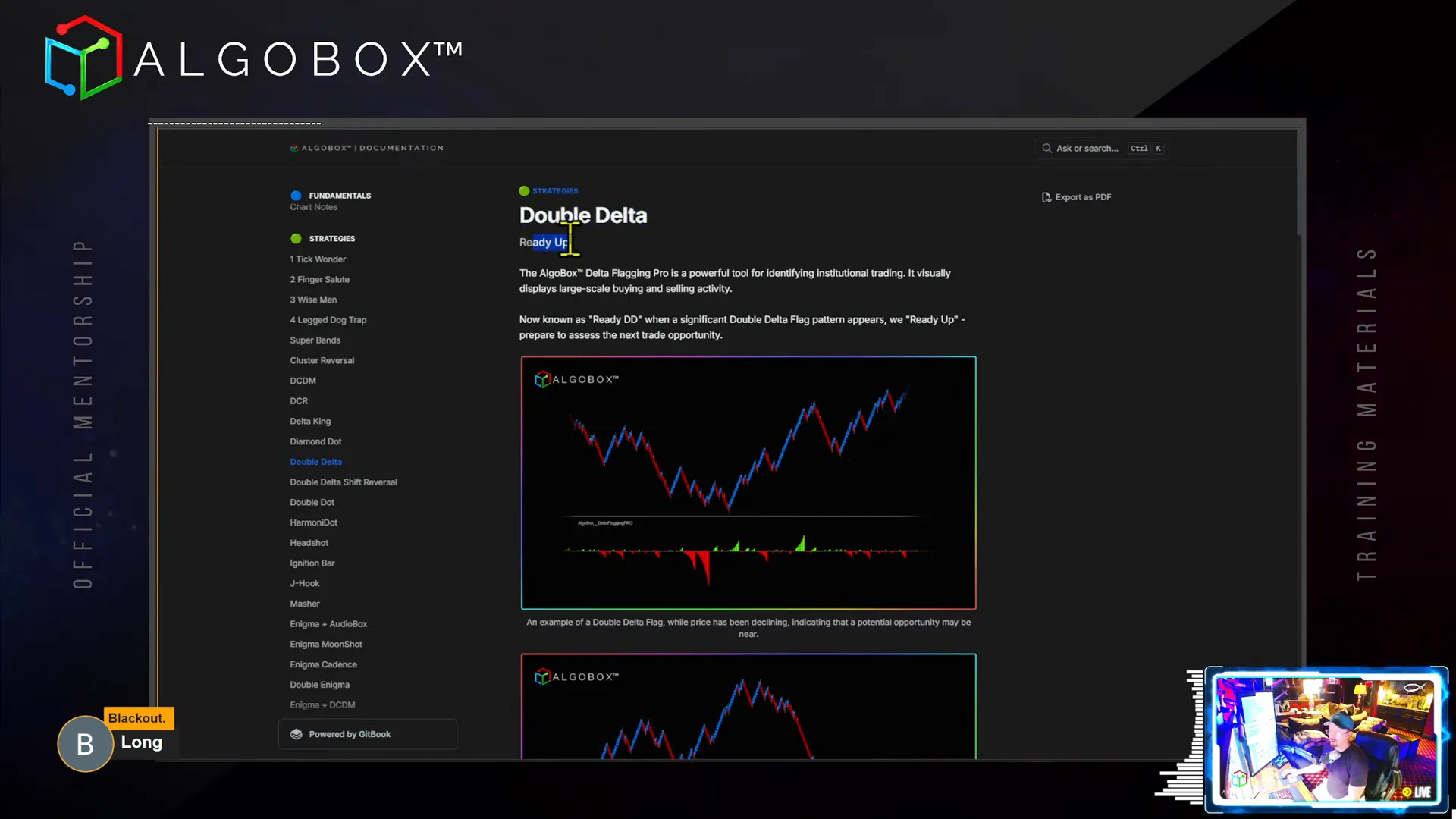Open 2 Finger Salute strategy
The height and width of the screenshot is (819, 1456).
tap(319, 280)
